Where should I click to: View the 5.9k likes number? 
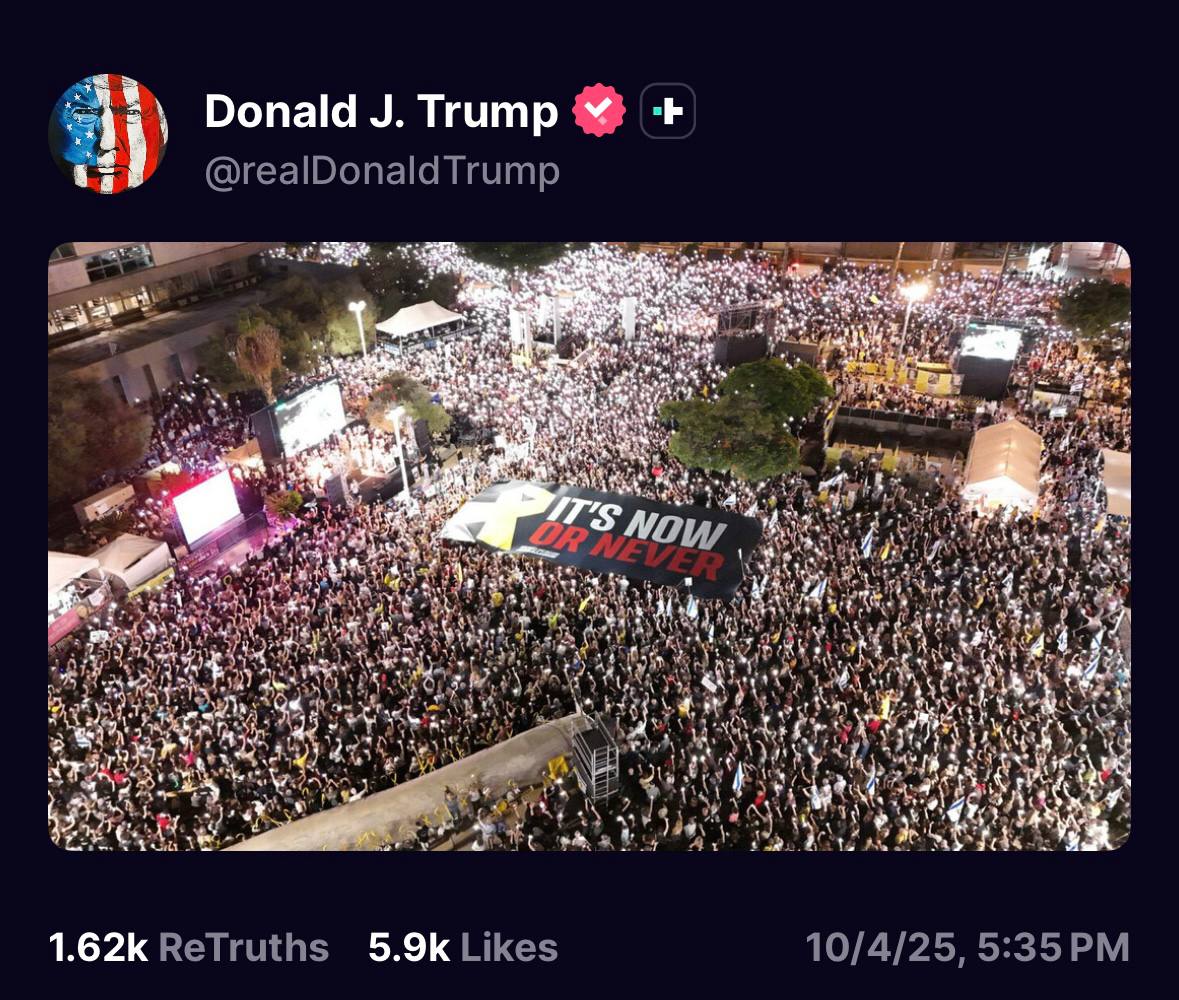tap(408, 947)
